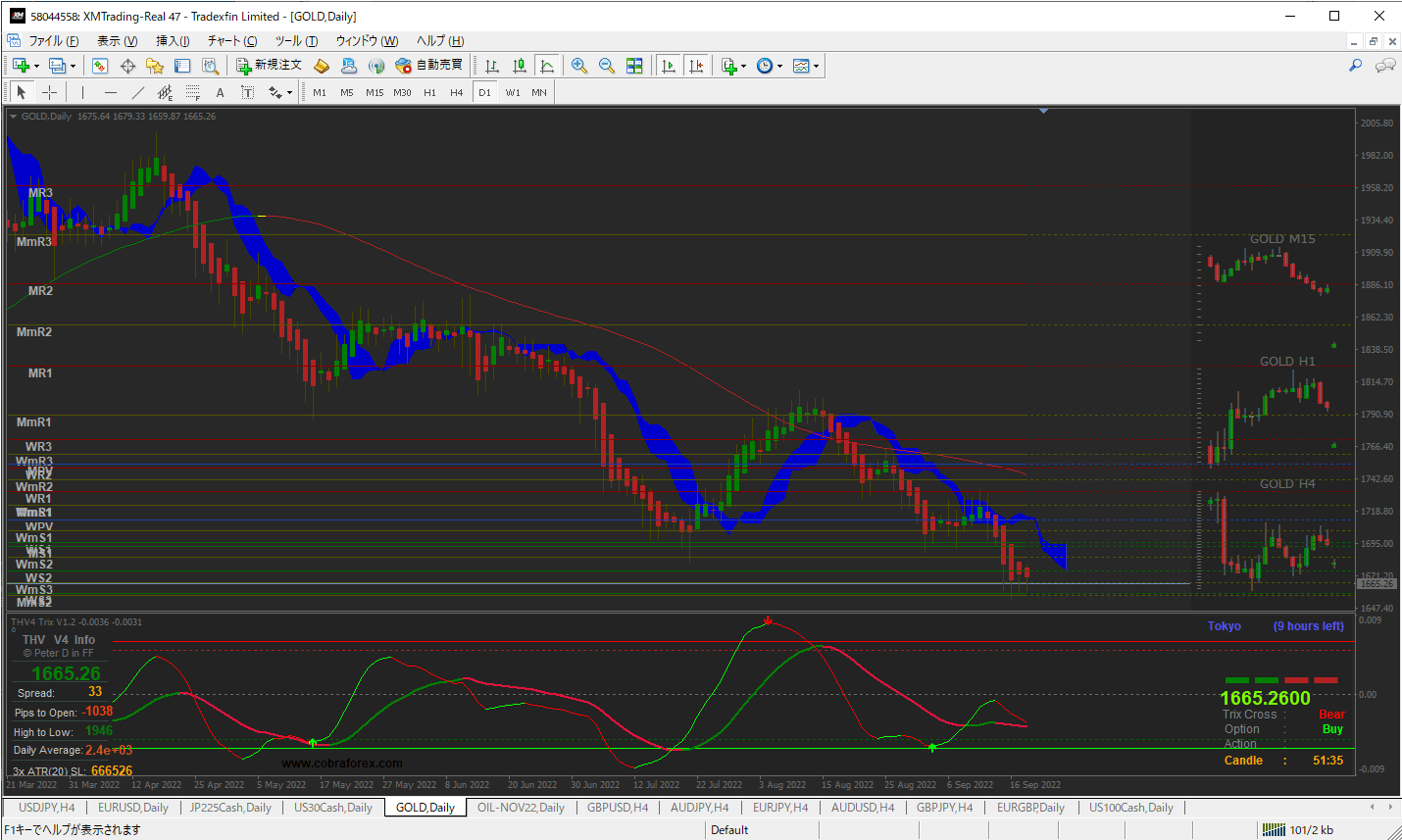The image size is (1402, 840).
Task: Open the arrows objects dropdown
Action: coord(280,92)
